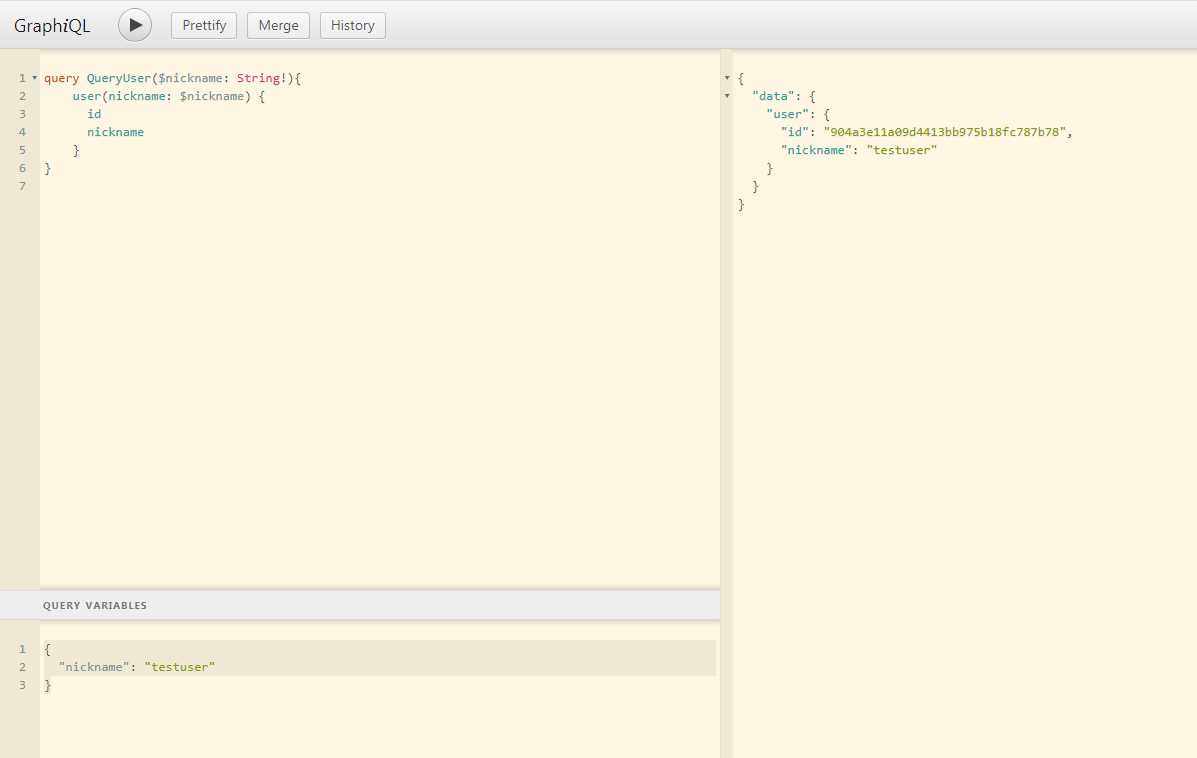This screenshot has height=758, width=1197.
Task: Place cursor in the query editor
Action: 300,300
